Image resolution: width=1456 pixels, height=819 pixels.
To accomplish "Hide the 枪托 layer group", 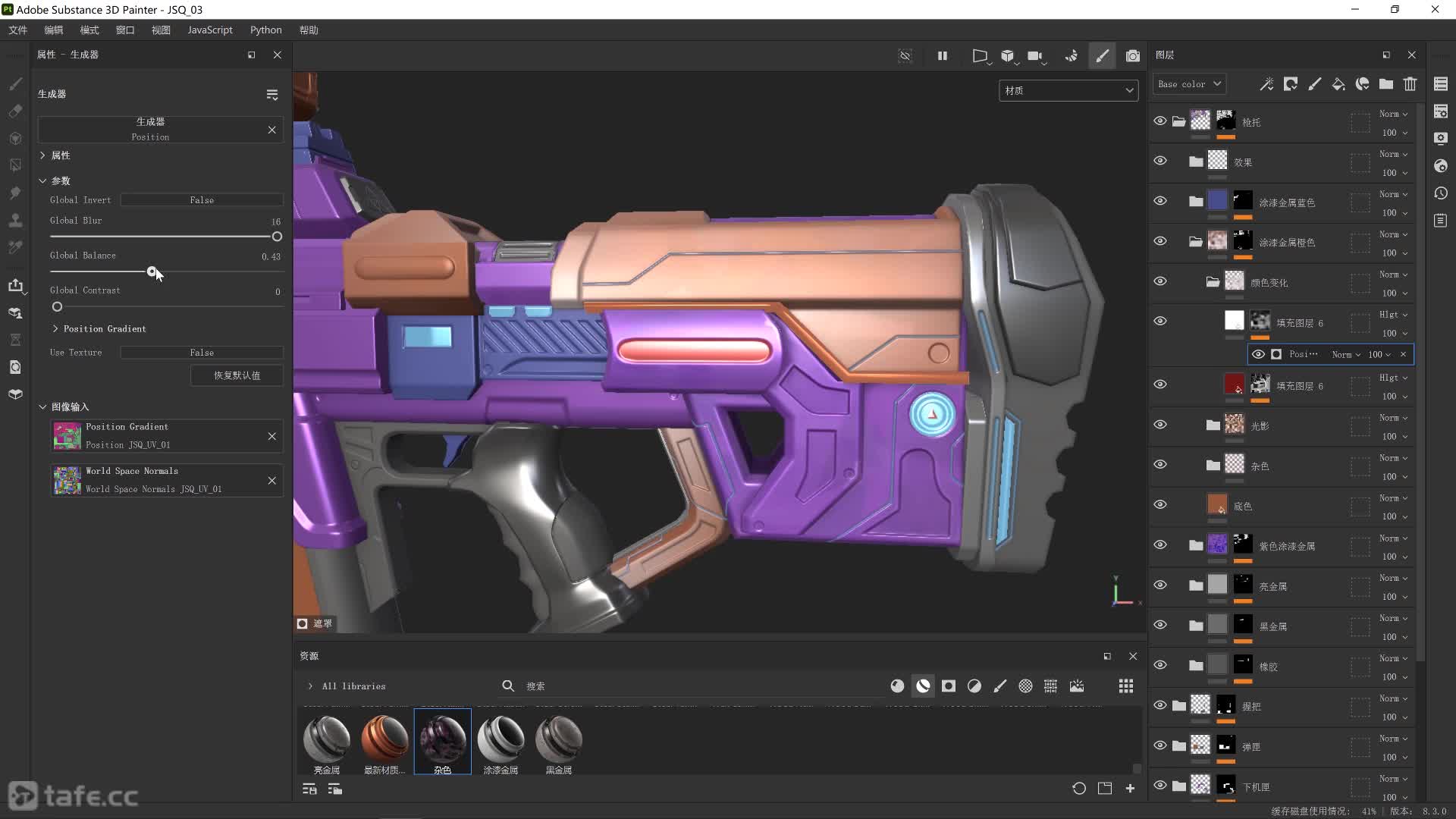I will pyautogui.click(x=1160, y=121).
